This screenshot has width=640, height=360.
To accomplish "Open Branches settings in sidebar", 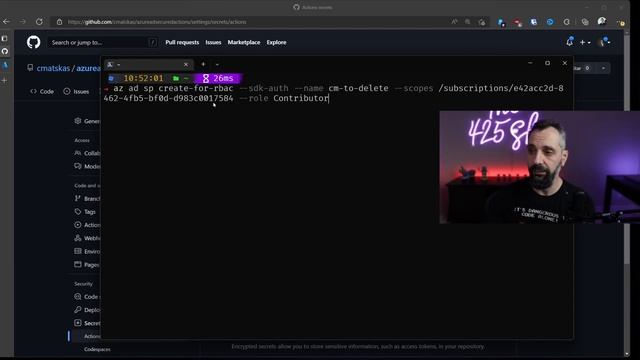I will [x=87, y=198].
